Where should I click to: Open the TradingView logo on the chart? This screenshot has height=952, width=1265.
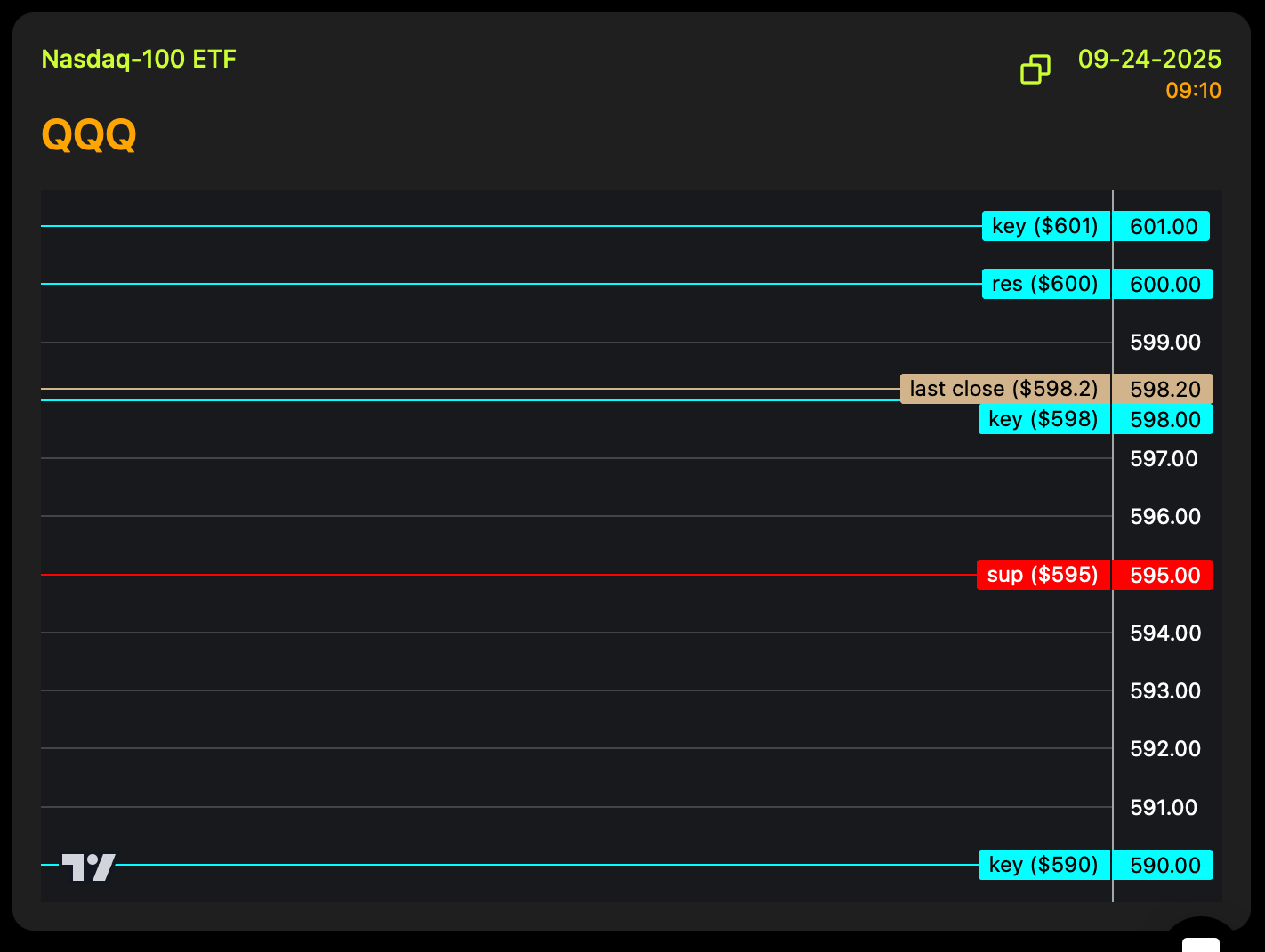tap(89, 867)
